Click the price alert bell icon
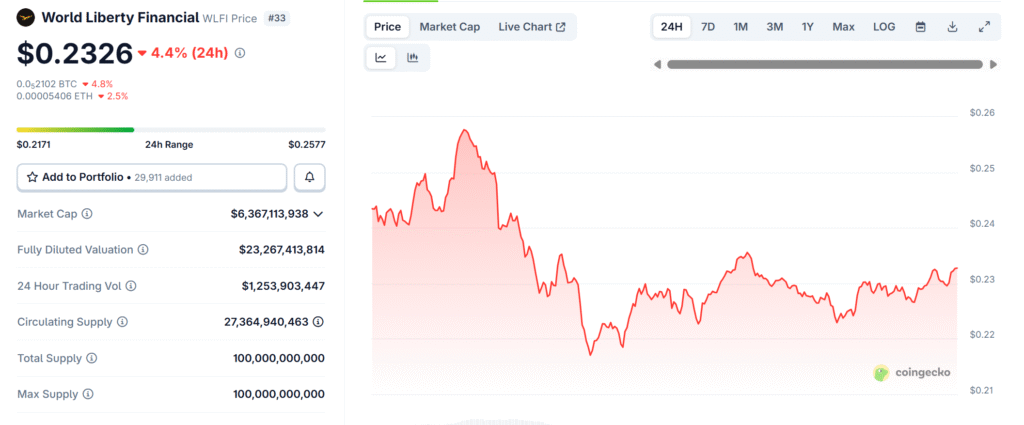The image size is (1024, 425). 309,177
